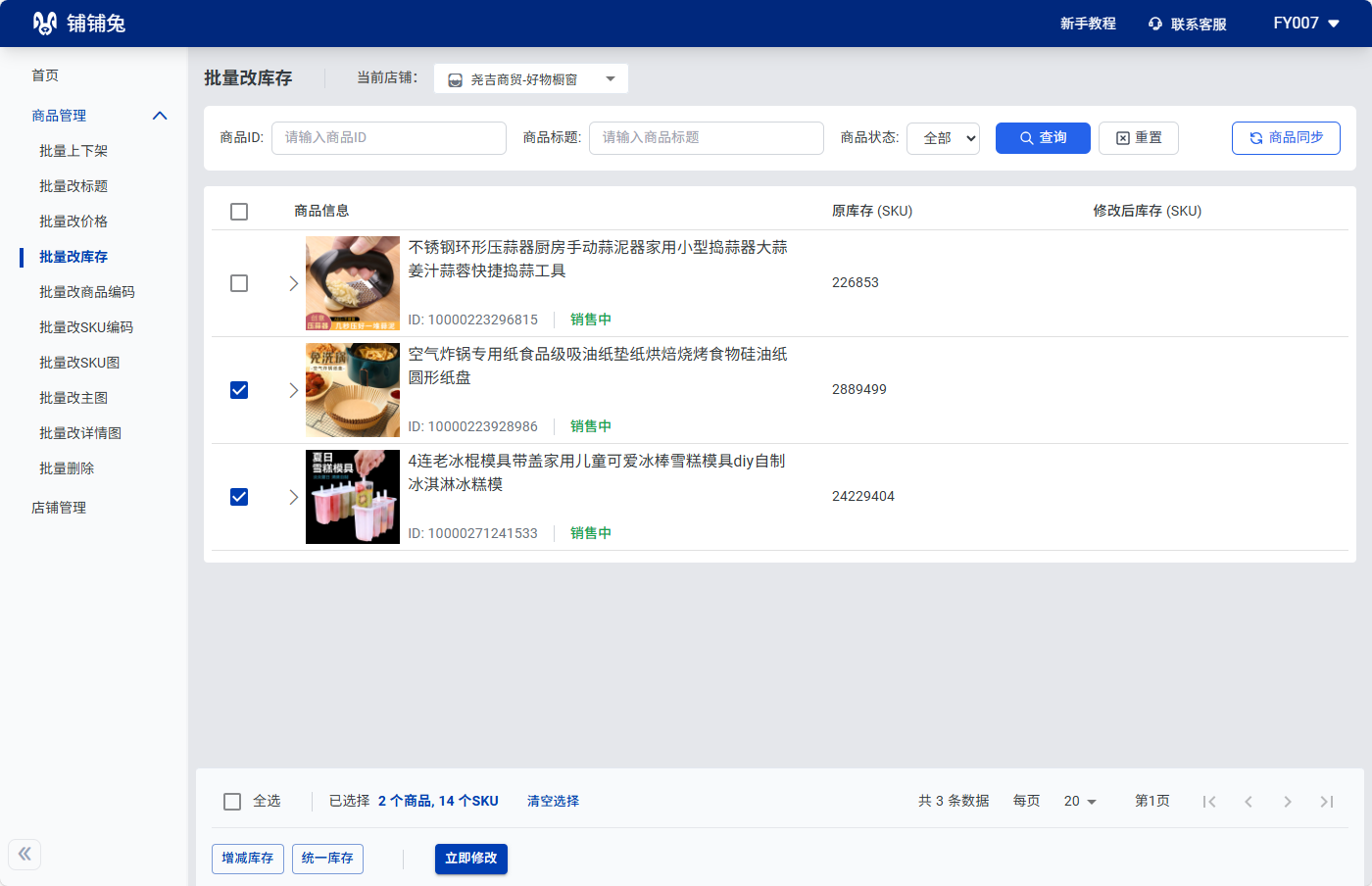This screenshot has height=886, width=1372.
Task: Click the 铺铺兔 rabbit logo icon
Action: click(x=44, y=24)
